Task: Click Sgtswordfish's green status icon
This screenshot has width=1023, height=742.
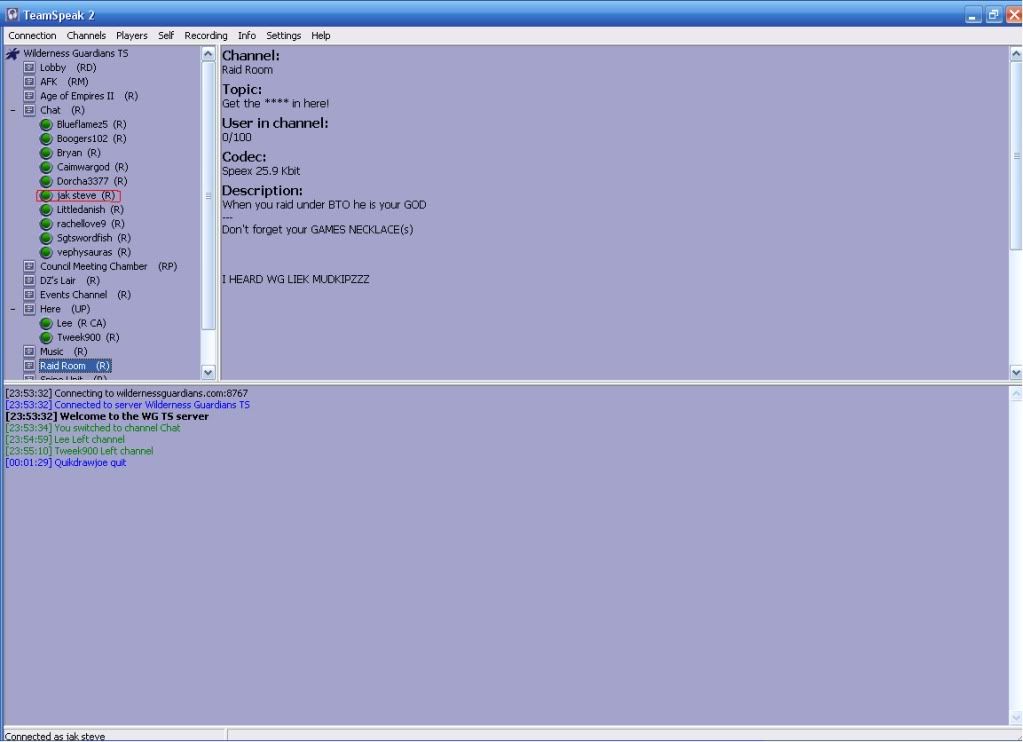Action: point(46,238)
